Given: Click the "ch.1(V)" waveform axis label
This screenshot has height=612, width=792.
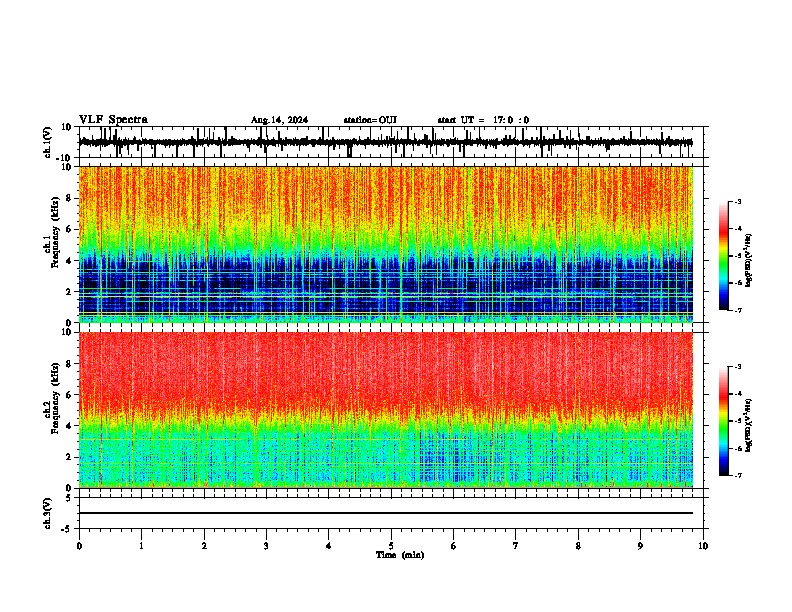Looking at the screenshot, I should coord(48,142).
